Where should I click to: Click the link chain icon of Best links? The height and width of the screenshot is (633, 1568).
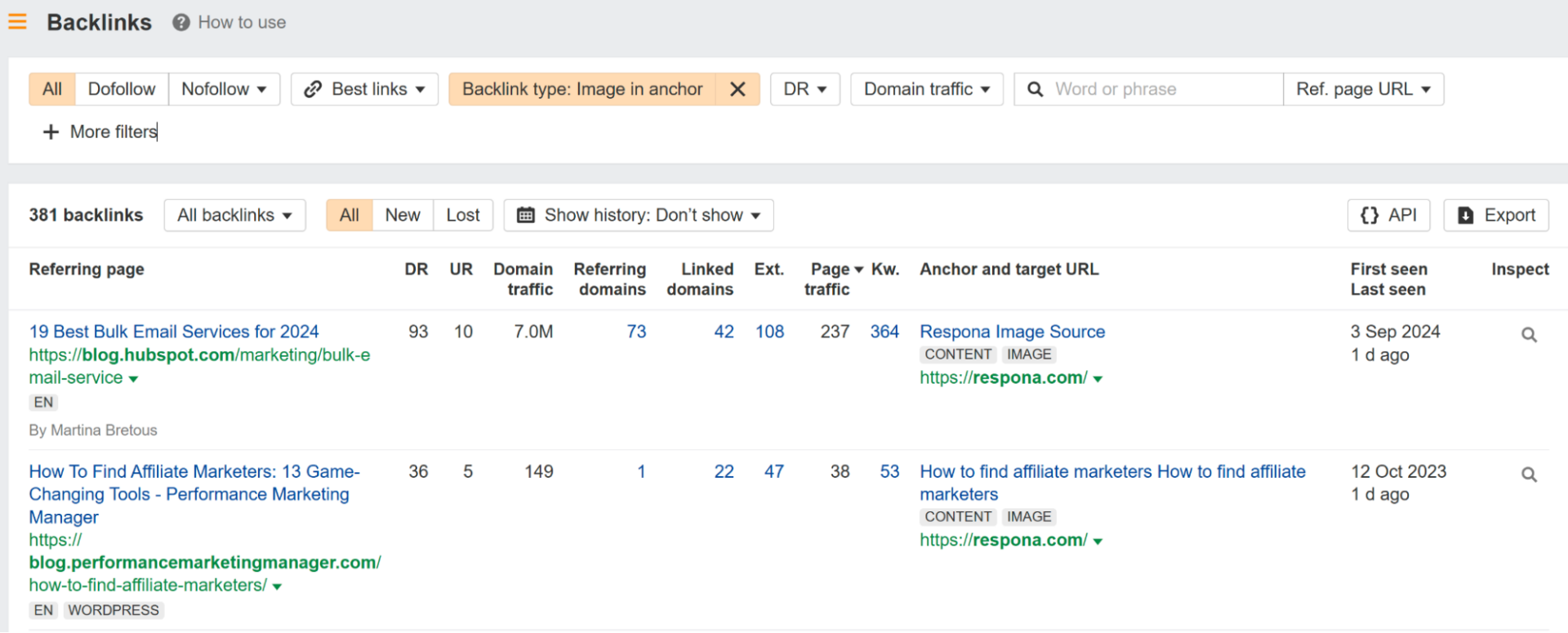(x=312, y=89)
